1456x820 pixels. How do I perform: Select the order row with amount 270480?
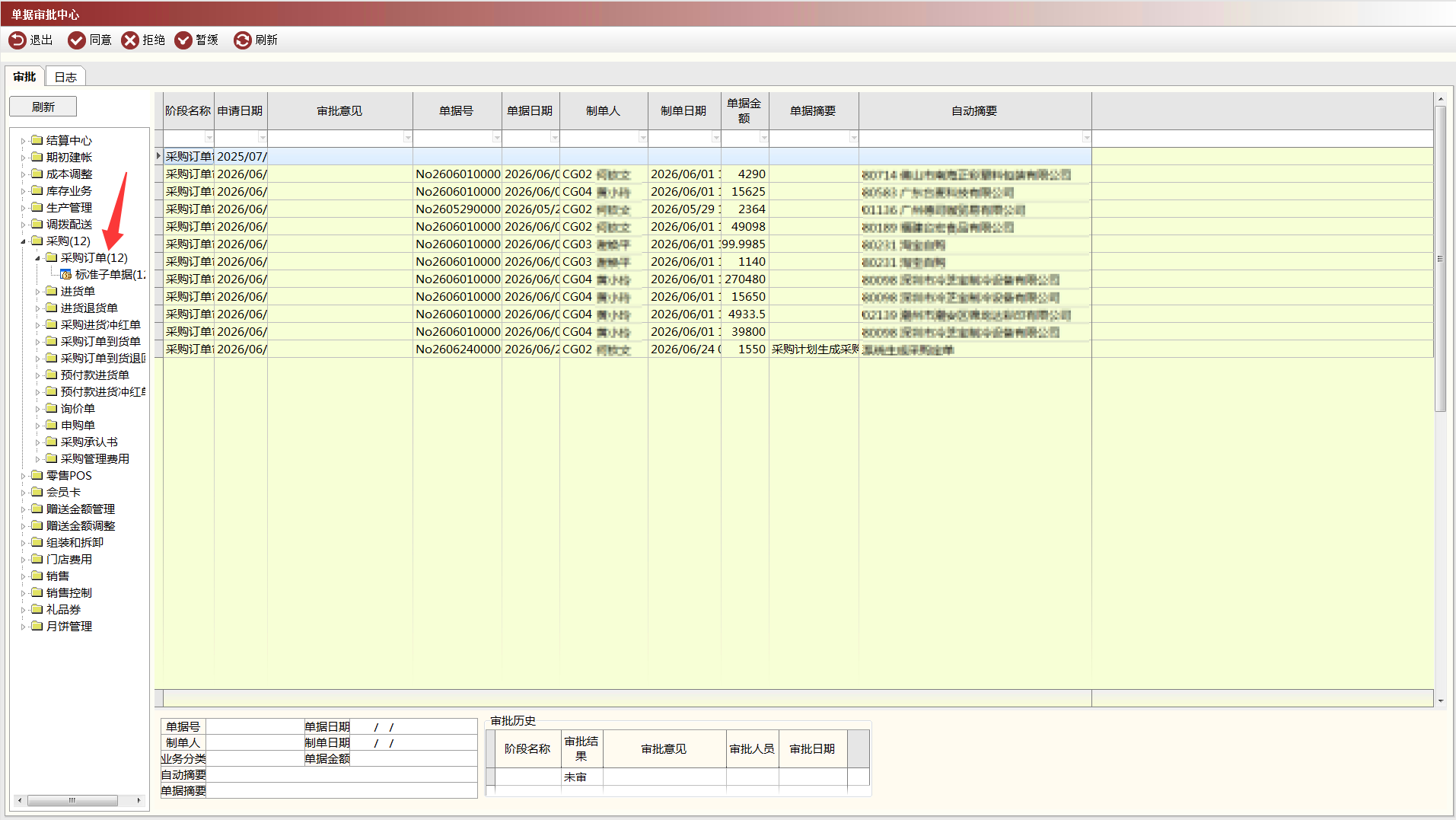coord(628,279)
